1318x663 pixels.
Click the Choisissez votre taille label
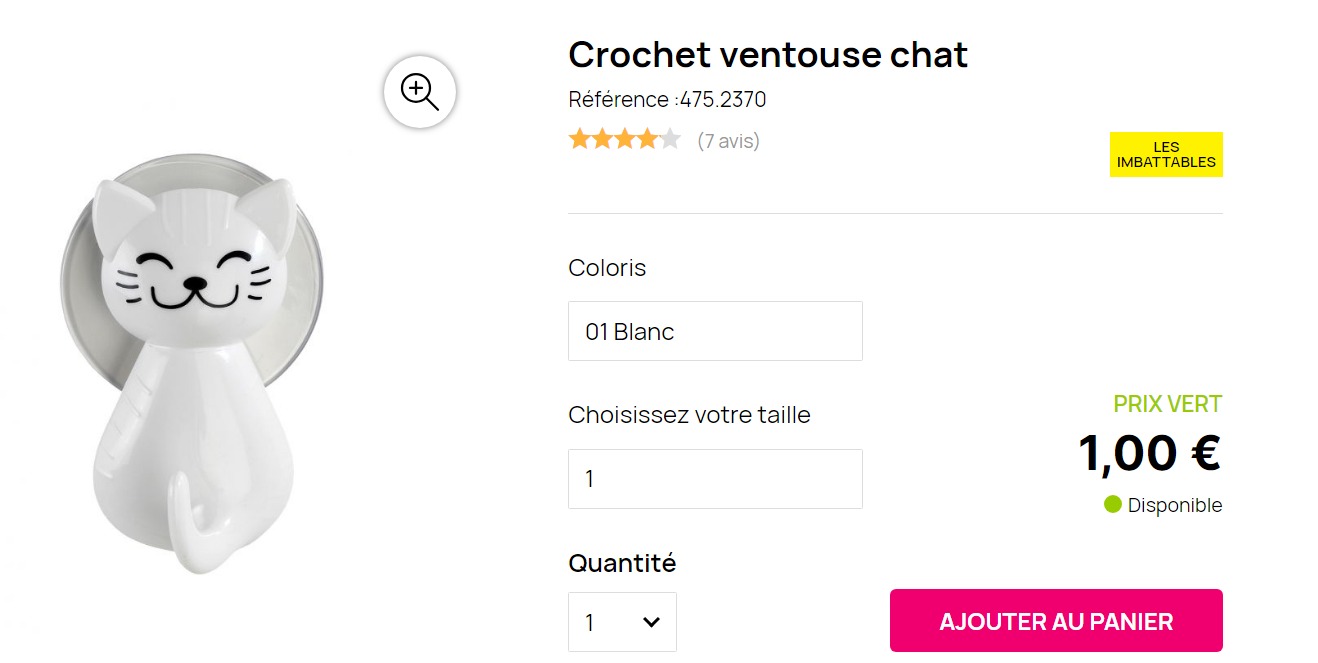(x=689, y=415)
